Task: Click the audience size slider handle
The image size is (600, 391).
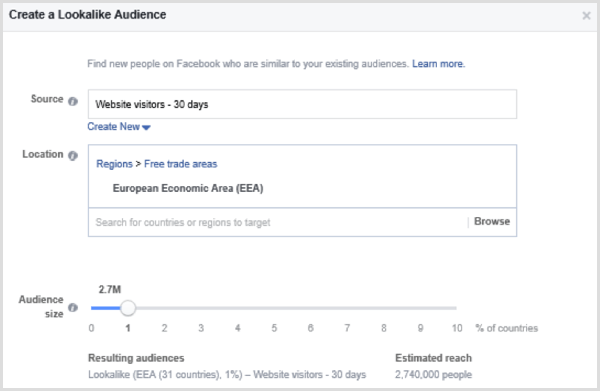Action: [x=128, y=308]
